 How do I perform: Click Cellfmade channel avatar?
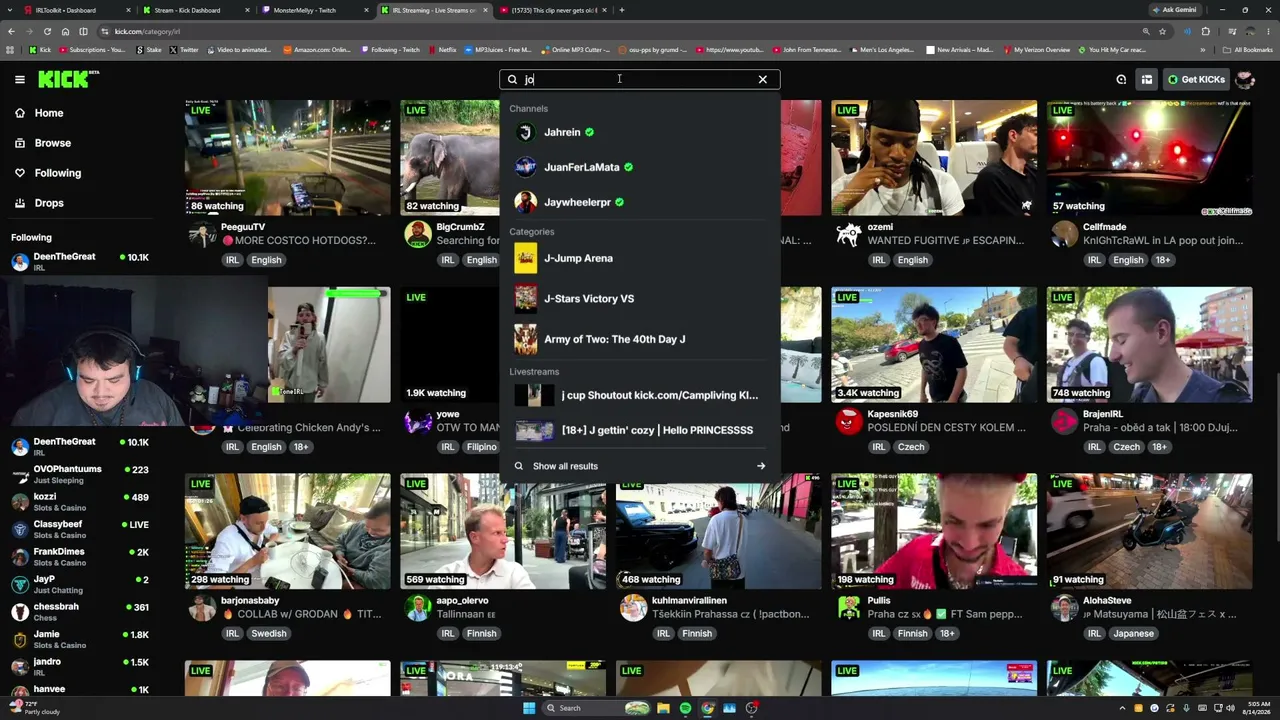[1065, 234]
